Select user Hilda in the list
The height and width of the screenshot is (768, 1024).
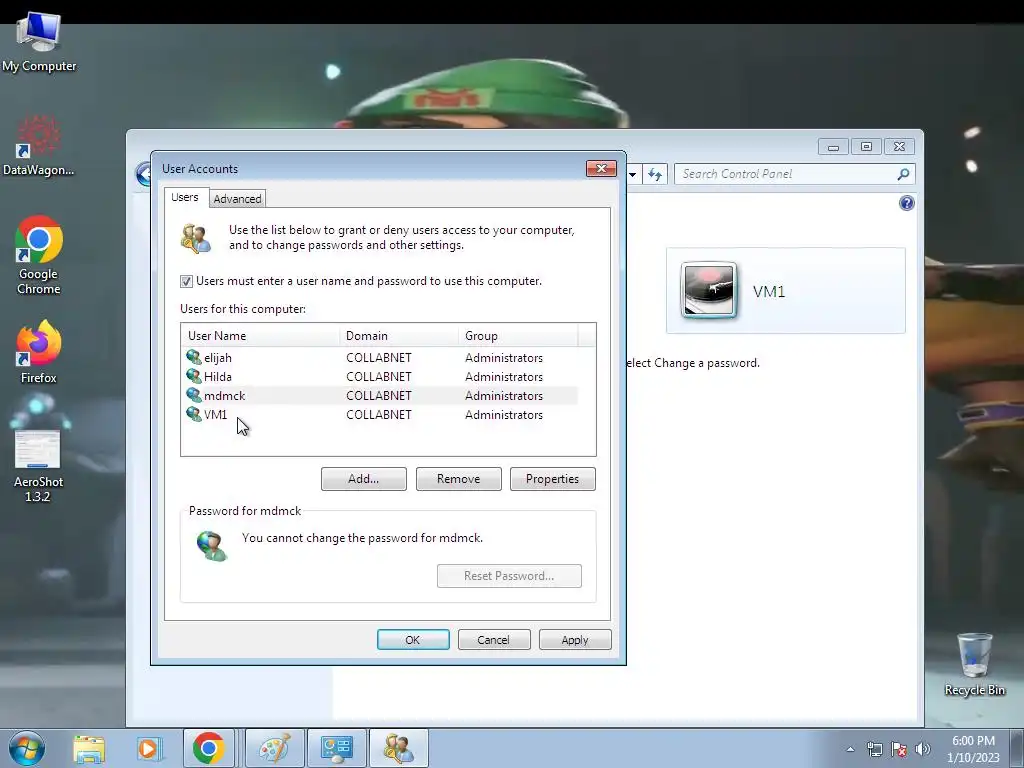[x=379, y=377]
